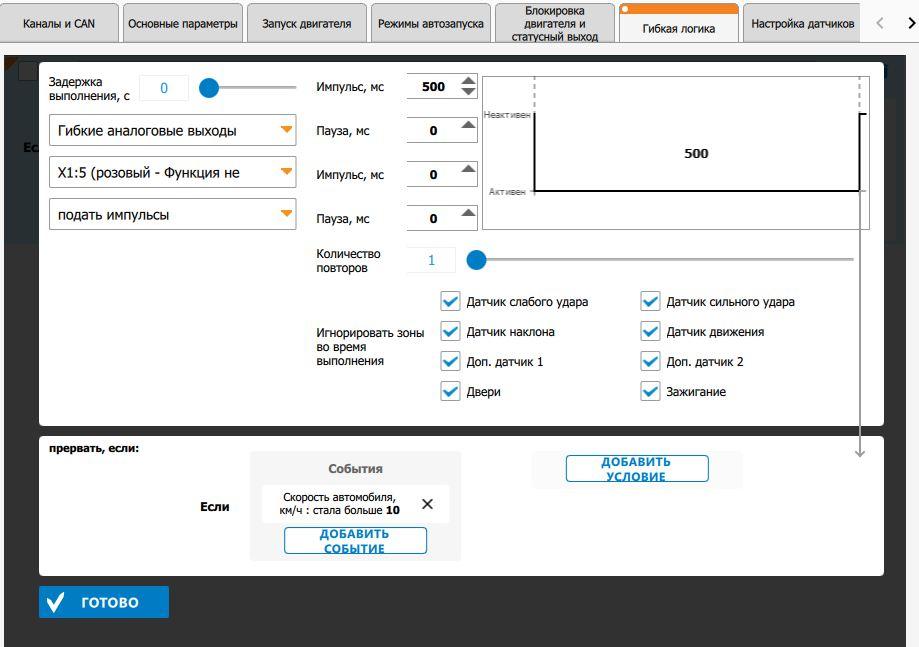The width and height of the screenshot is (919, 647).
Task: Toggle Датчик движения checkbox
Action: pyautogui.click(x=650, y=332)
